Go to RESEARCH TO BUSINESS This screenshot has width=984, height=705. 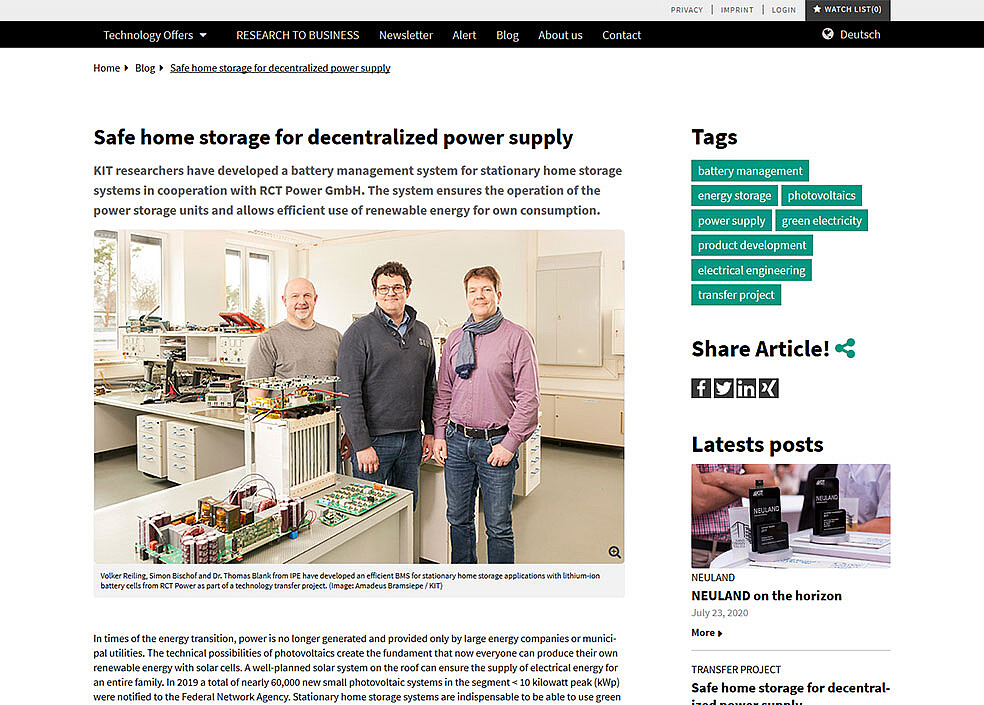tap(297, 34)
